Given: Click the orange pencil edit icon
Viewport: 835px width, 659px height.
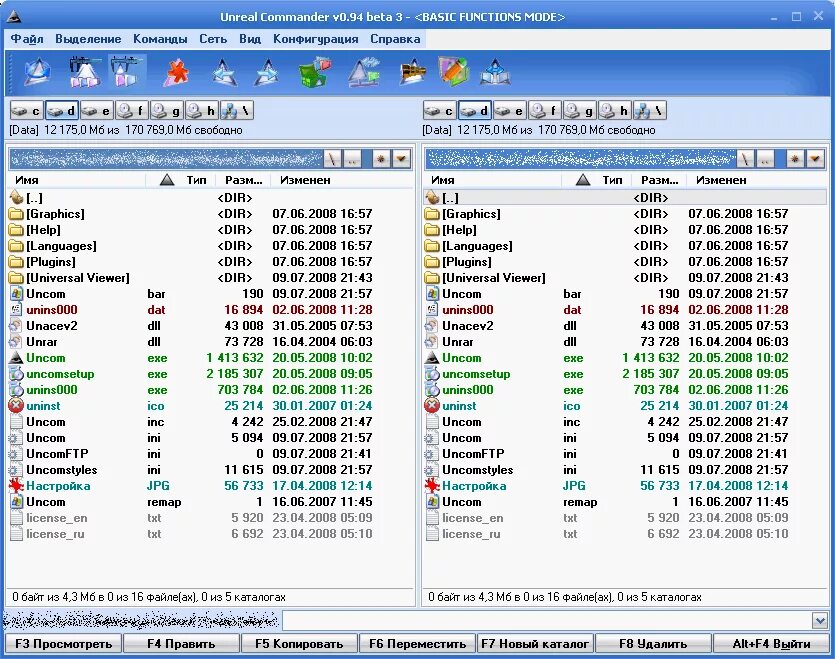Looking at the screenshot, I should pyautogui.click(x=454, y=71).
